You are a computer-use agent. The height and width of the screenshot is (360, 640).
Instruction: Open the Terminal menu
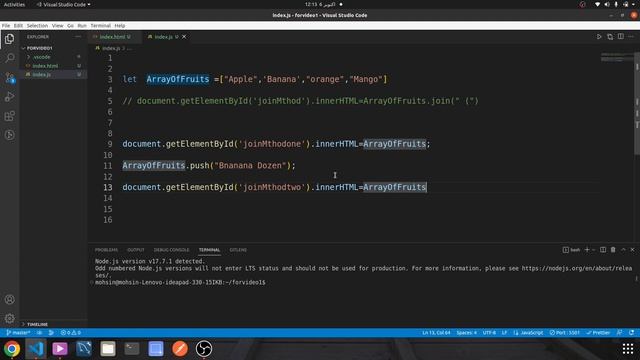click(x=100, y=25)
